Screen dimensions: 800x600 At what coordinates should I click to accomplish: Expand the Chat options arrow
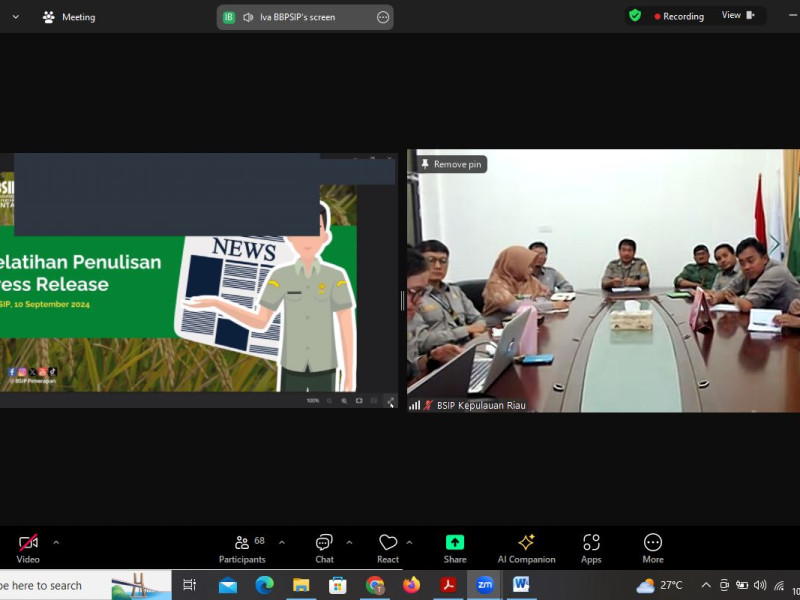pos(349,542)
